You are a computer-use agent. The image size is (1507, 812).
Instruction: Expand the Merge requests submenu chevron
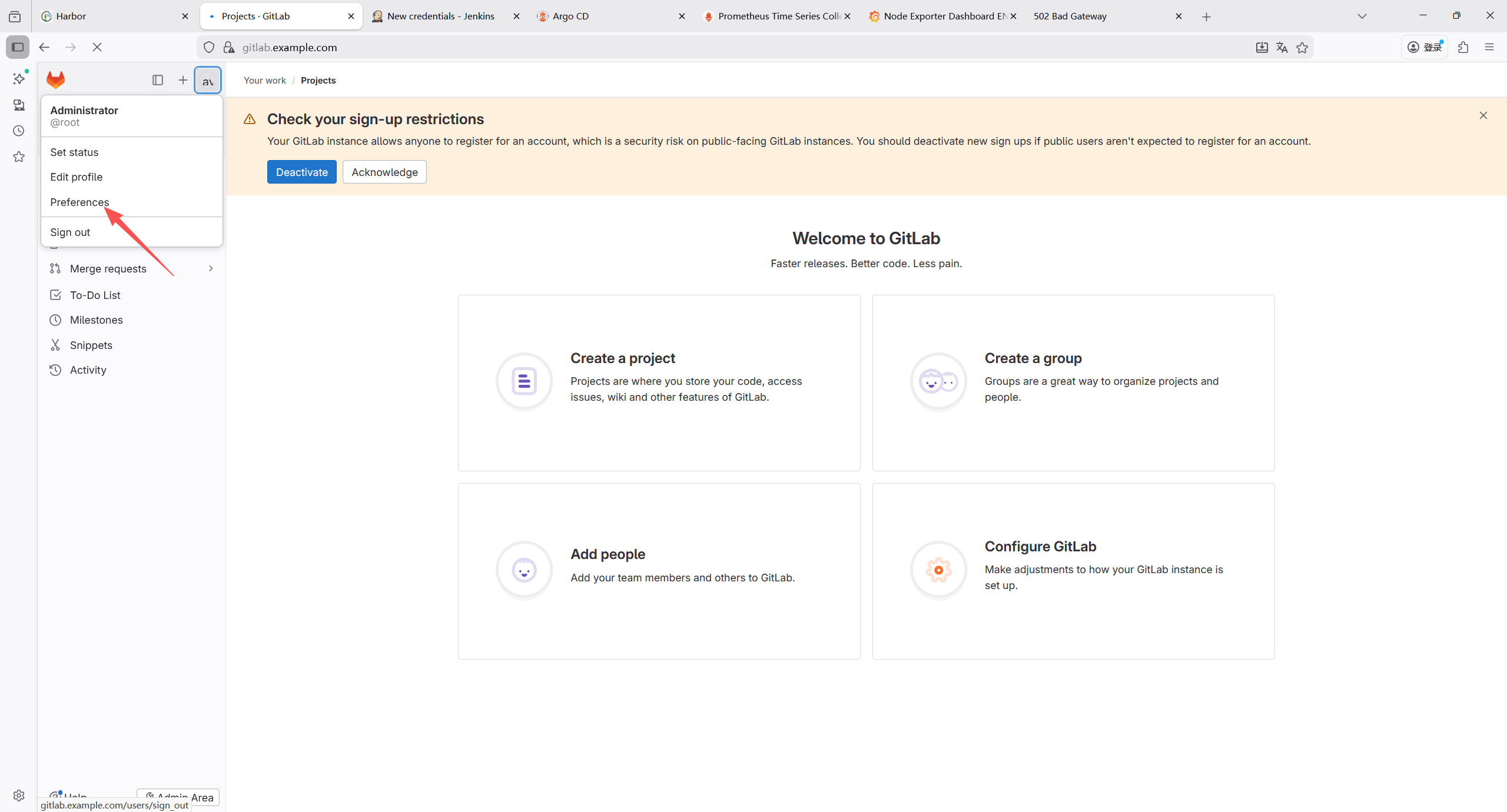pyautogui.click(x=211, y=268)
